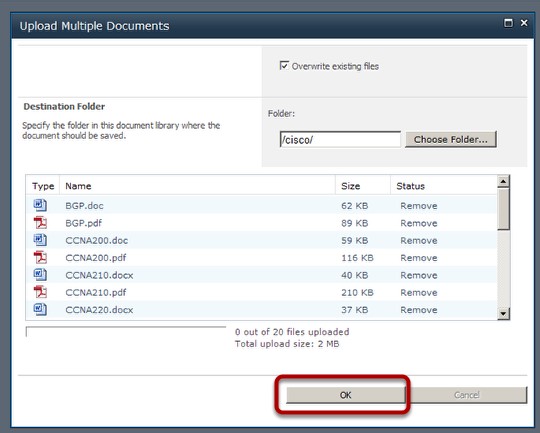Click the Type column header
540x433 pixels.
tap(43, 186)
